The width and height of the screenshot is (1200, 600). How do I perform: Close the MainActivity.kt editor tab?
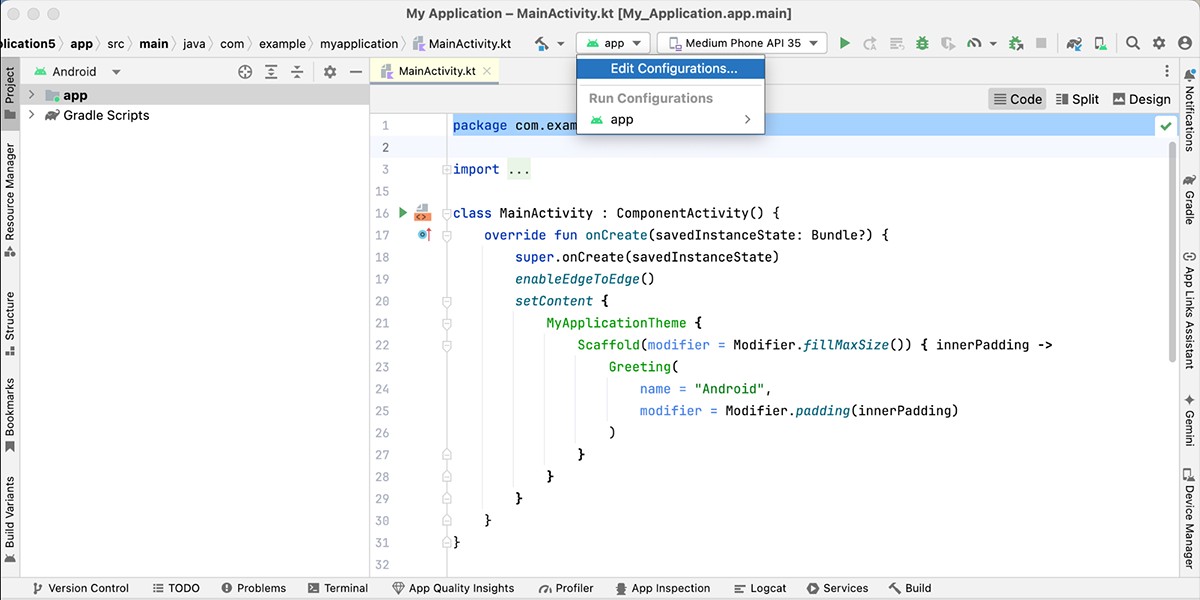tap(487, 71)
